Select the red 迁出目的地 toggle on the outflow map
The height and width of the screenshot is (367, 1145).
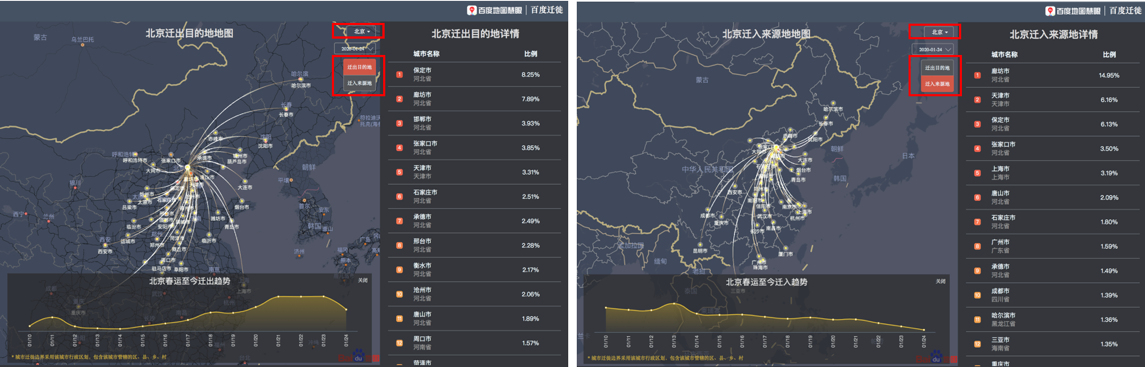click(359, 67)
